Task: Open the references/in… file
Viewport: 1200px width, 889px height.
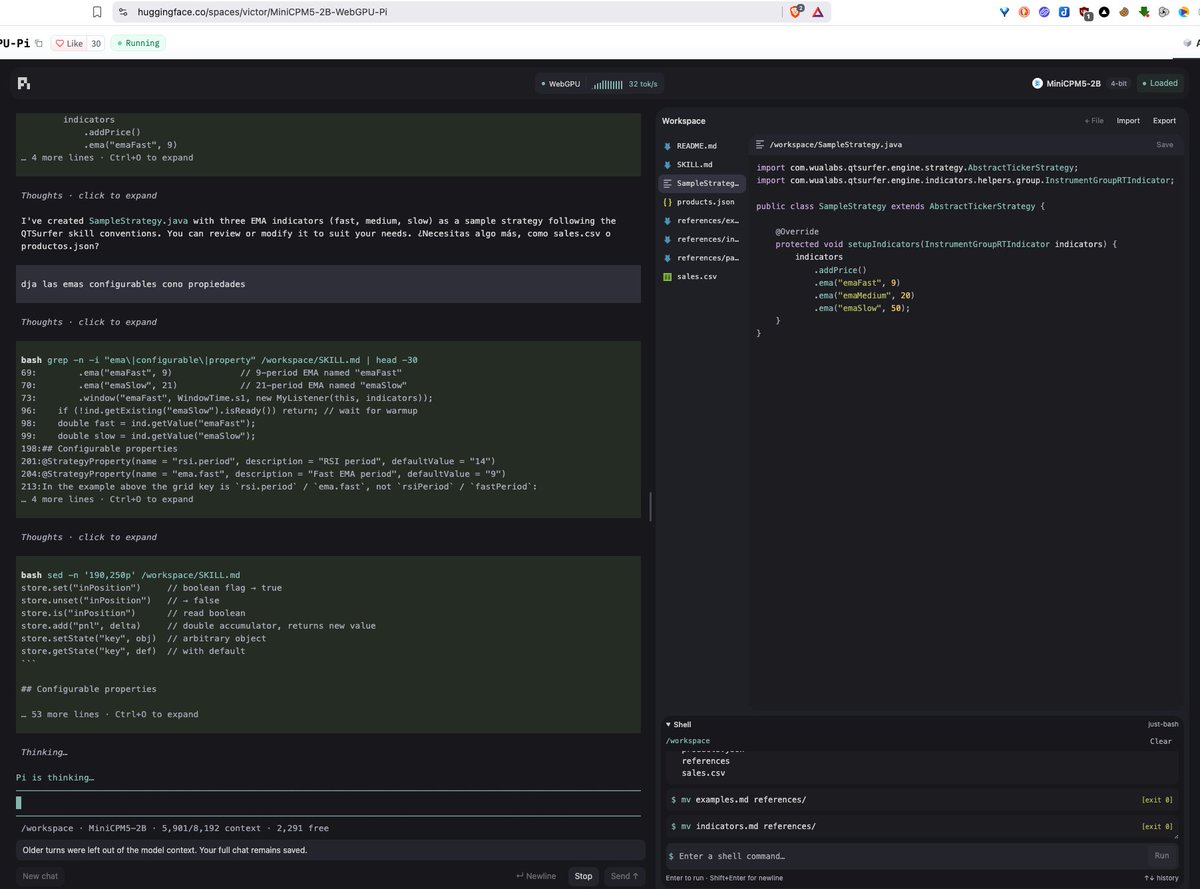Action: pos(702,239)
